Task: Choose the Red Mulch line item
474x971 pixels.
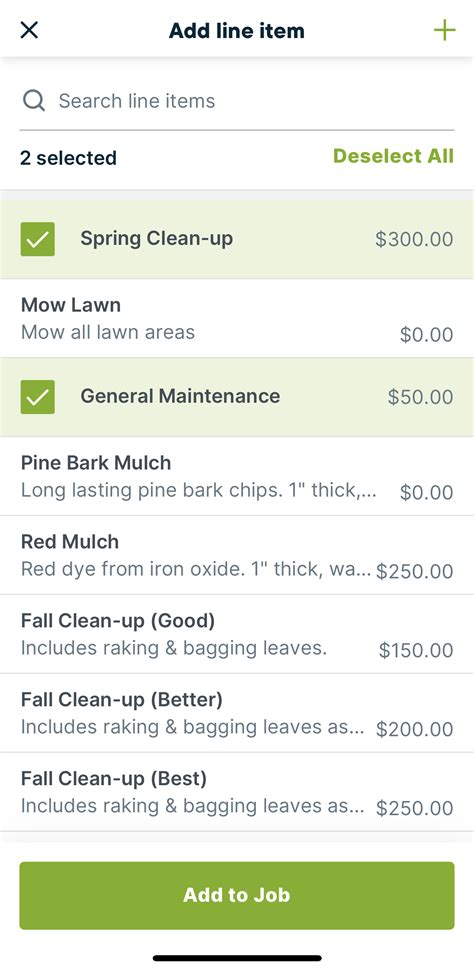Action: [x=237, y=555]
